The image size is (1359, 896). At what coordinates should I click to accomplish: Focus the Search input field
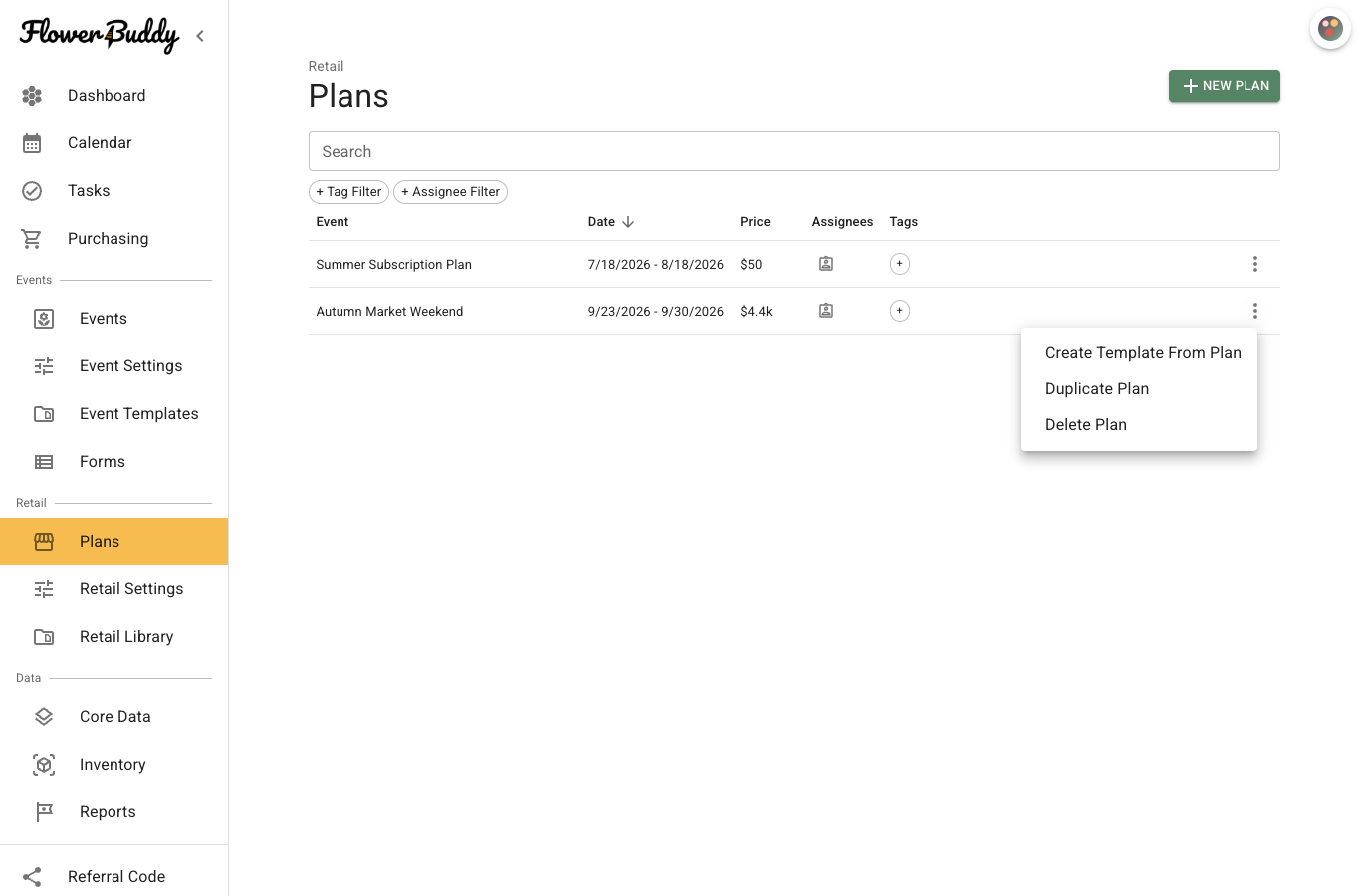794,151
